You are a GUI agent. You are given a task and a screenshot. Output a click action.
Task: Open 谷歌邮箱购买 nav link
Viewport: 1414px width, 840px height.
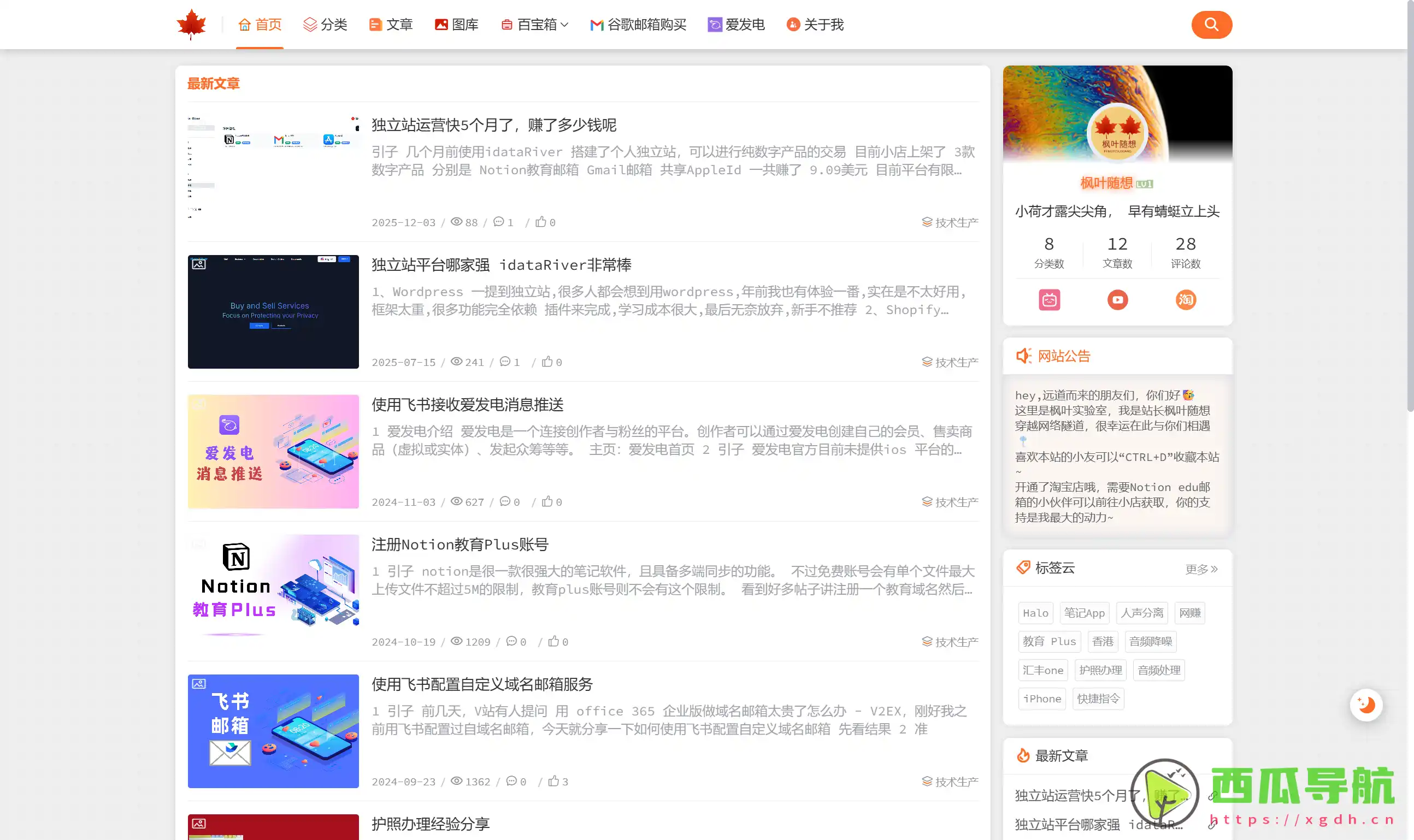tap(638, 25)
